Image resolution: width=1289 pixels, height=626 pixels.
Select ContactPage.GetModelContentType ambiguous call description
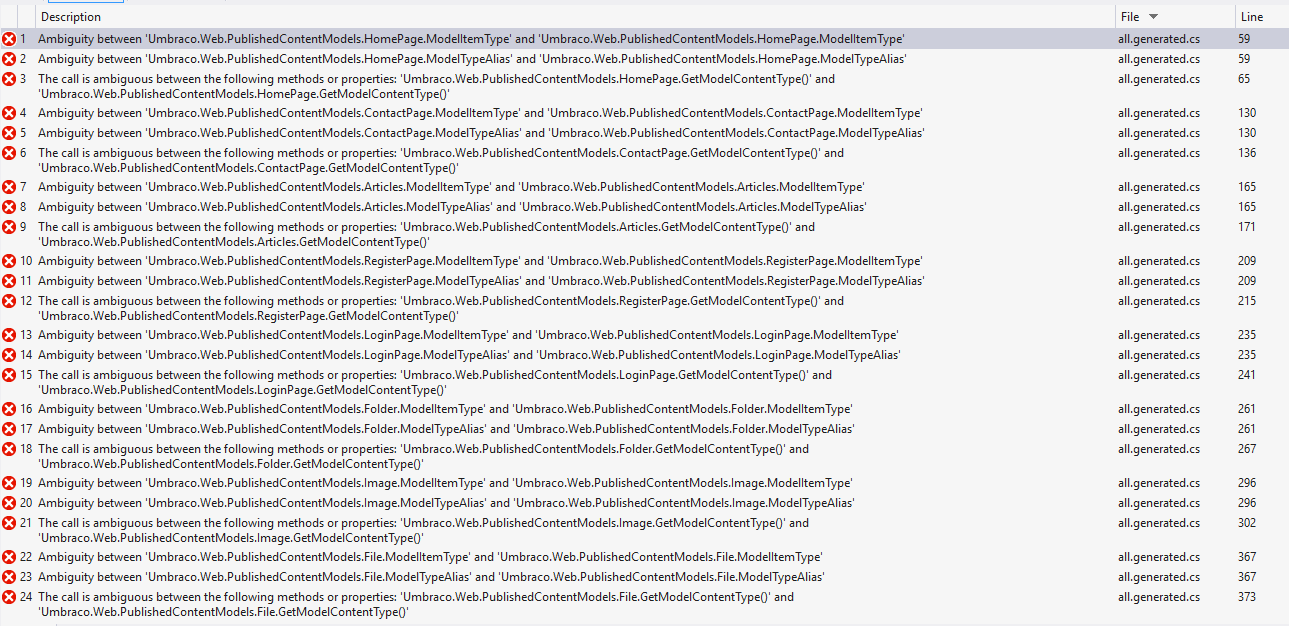tap(441, 160)
